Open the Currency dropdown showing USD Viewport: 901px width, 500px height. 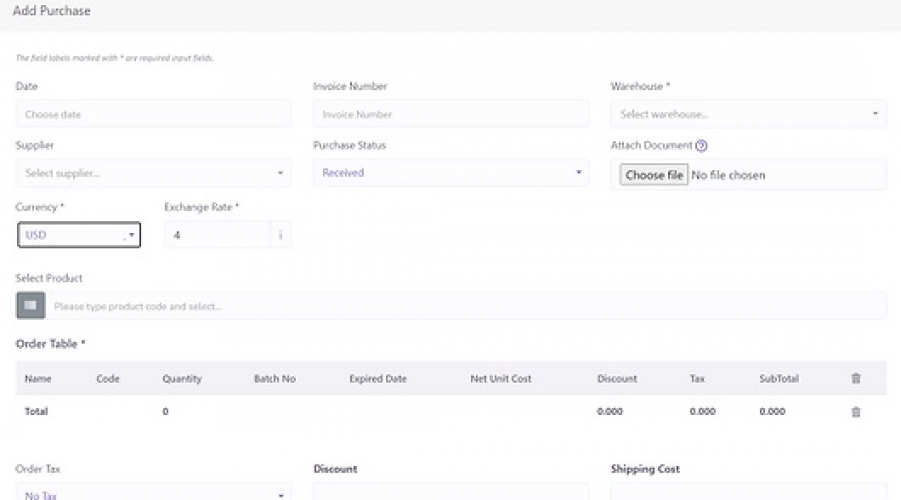pos(79,234)
